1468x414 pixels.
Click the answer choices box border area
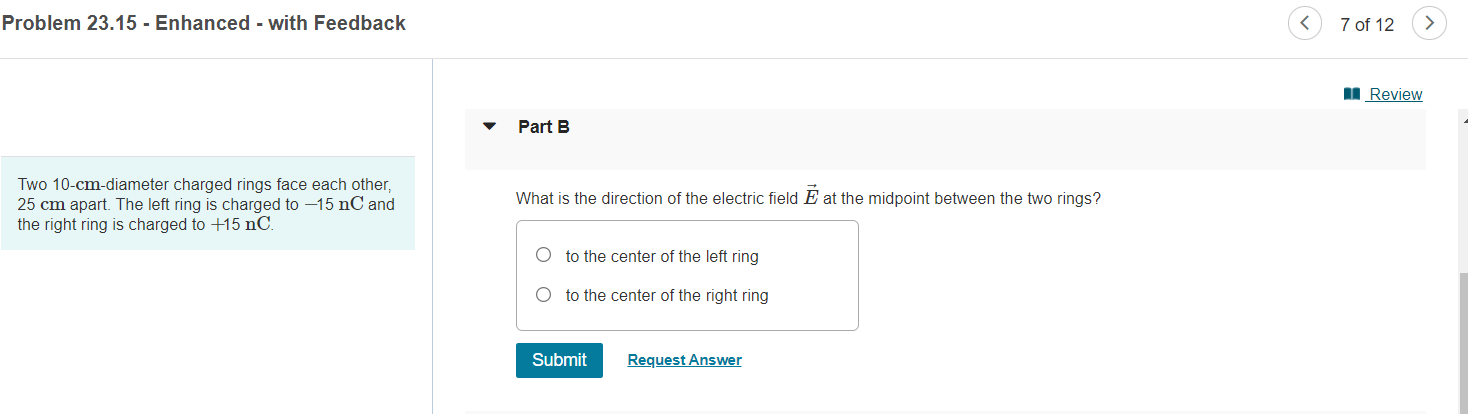click(687, 275)
